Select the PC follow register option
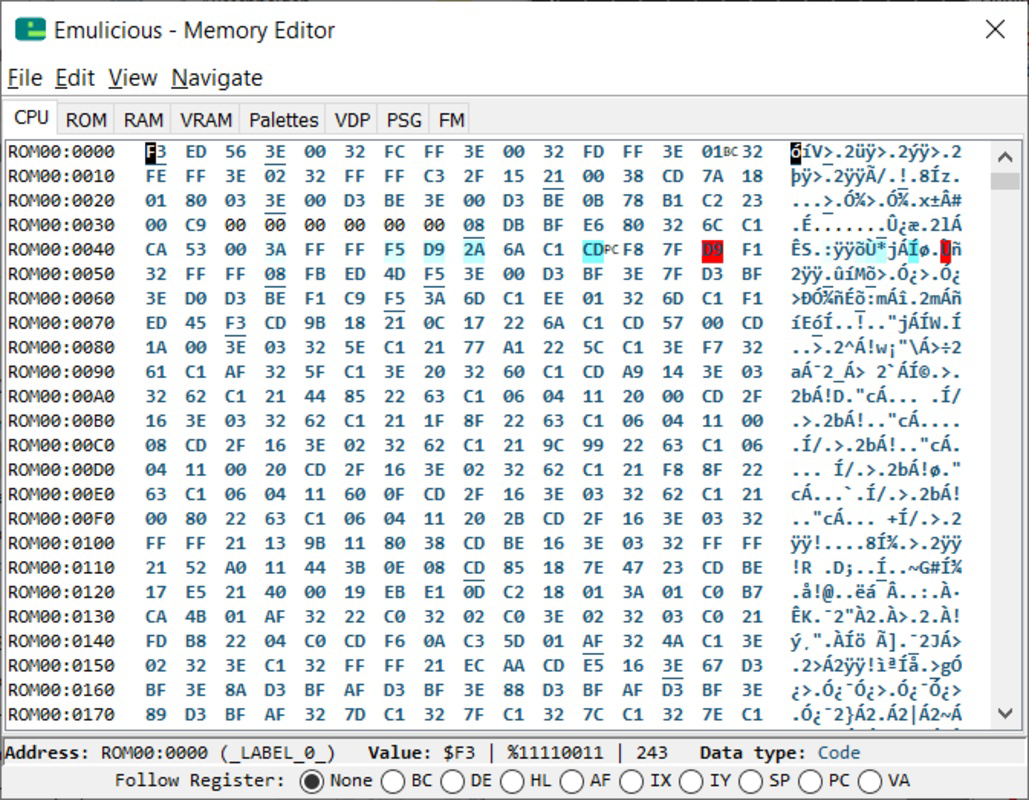Image resolution: width=1029 pixels, height=800 pixels. click(824, 781)
